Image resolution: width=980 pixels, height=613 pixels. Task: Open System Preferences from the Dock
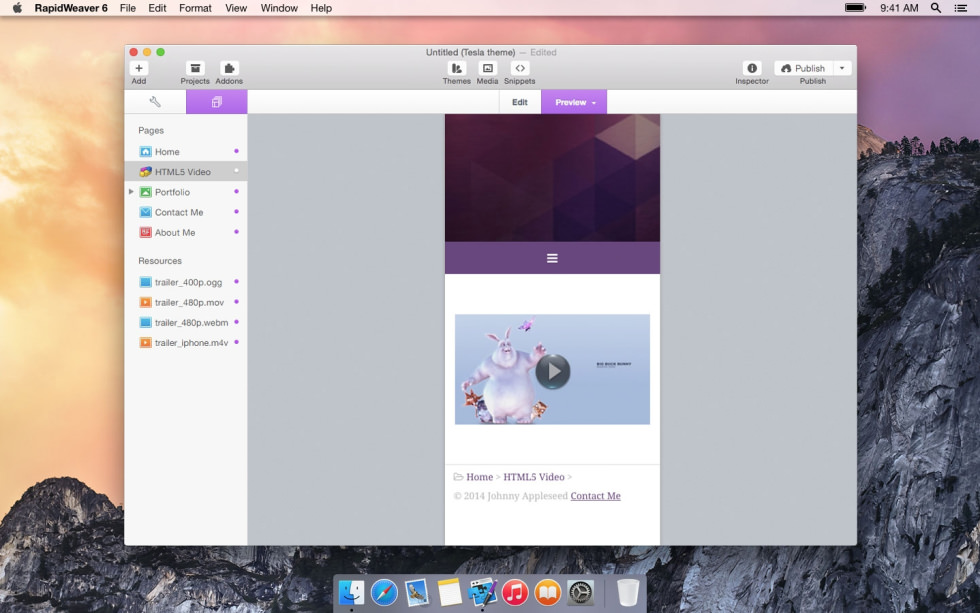click(x=581, y=592)
